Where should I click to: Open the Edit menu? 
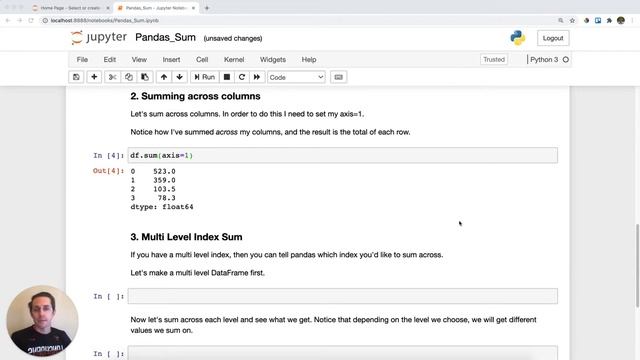109,60
